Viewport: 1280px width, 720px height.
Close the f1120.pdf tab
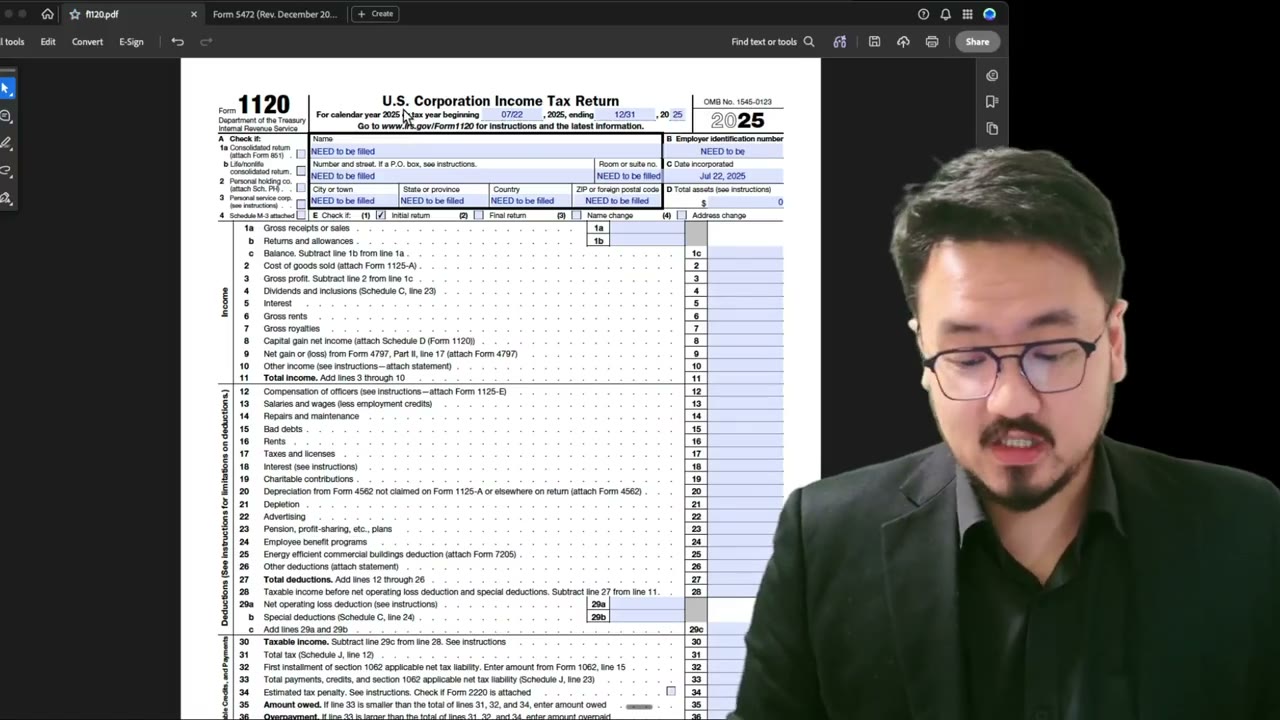coord(194,14)
